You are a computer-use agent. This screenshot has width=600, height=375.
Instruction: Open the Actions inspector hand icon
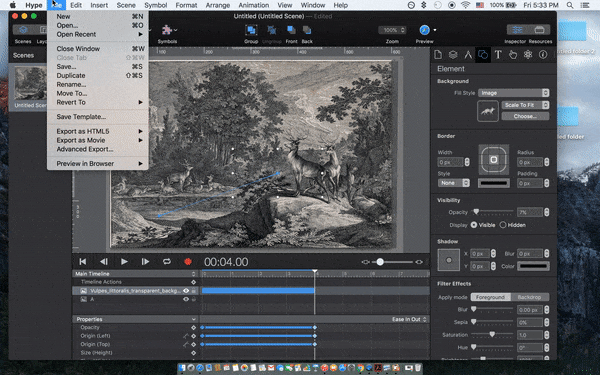[513, 55]
